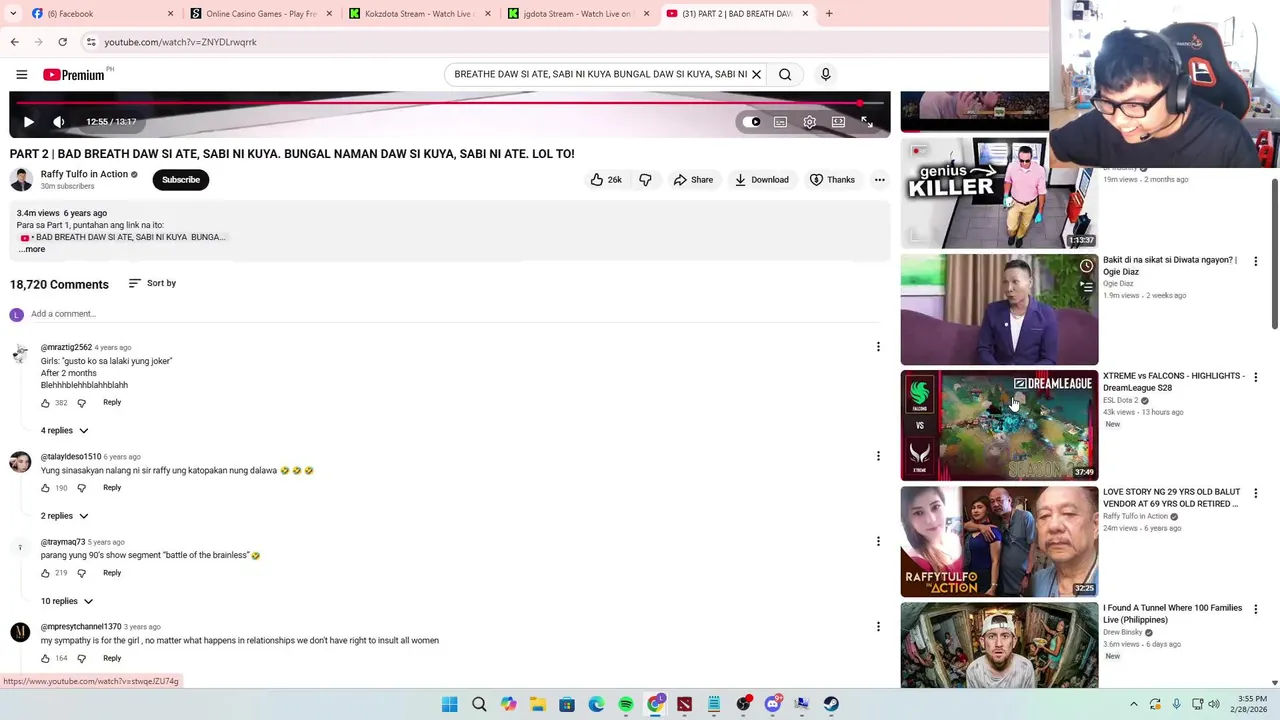Open Raffy Tulfo in Action channel name

[x=84, y=174]
